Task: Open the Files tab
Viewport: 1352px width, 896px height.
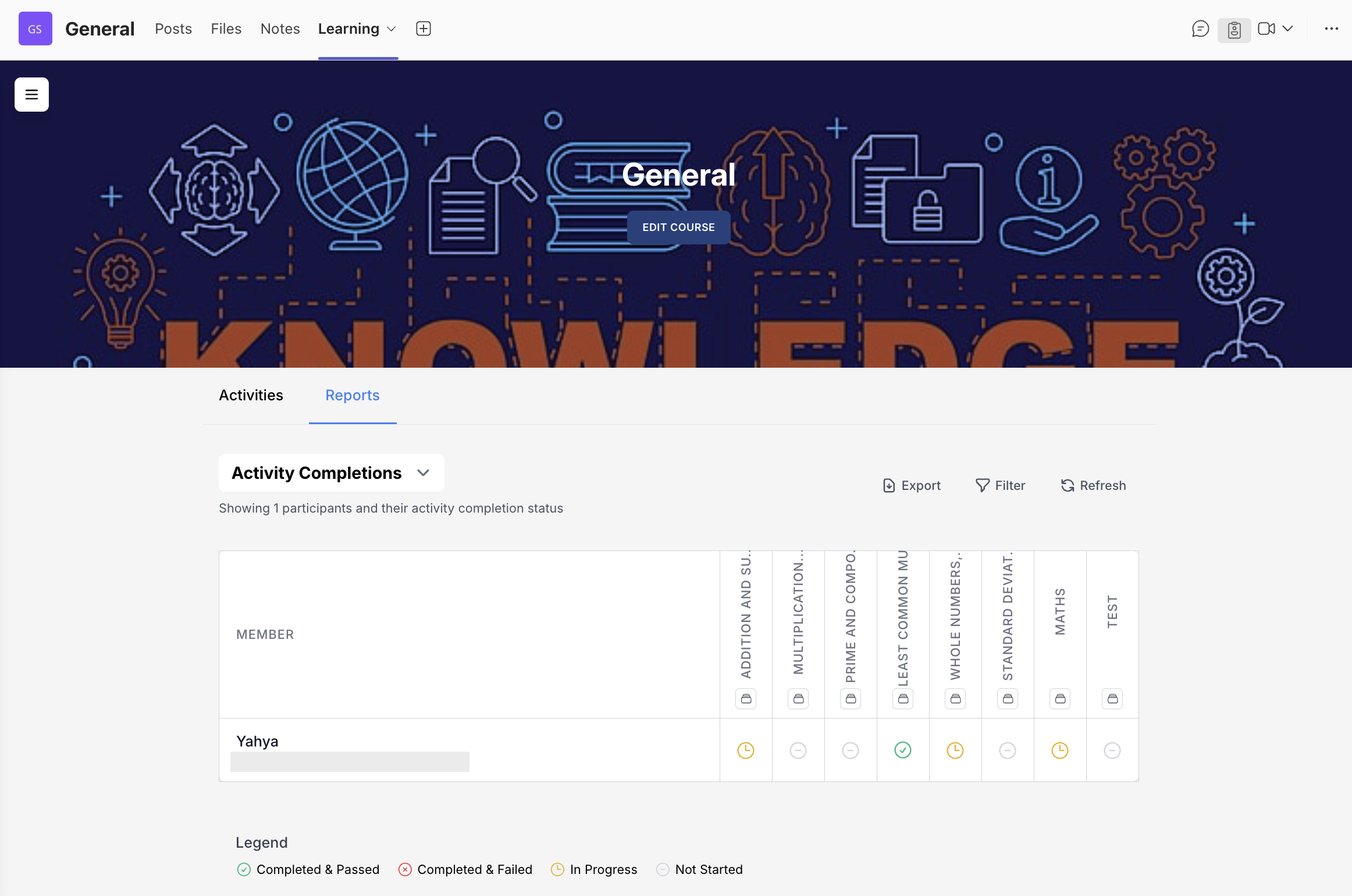Action: pyautogui.click(x=226, y=29)
